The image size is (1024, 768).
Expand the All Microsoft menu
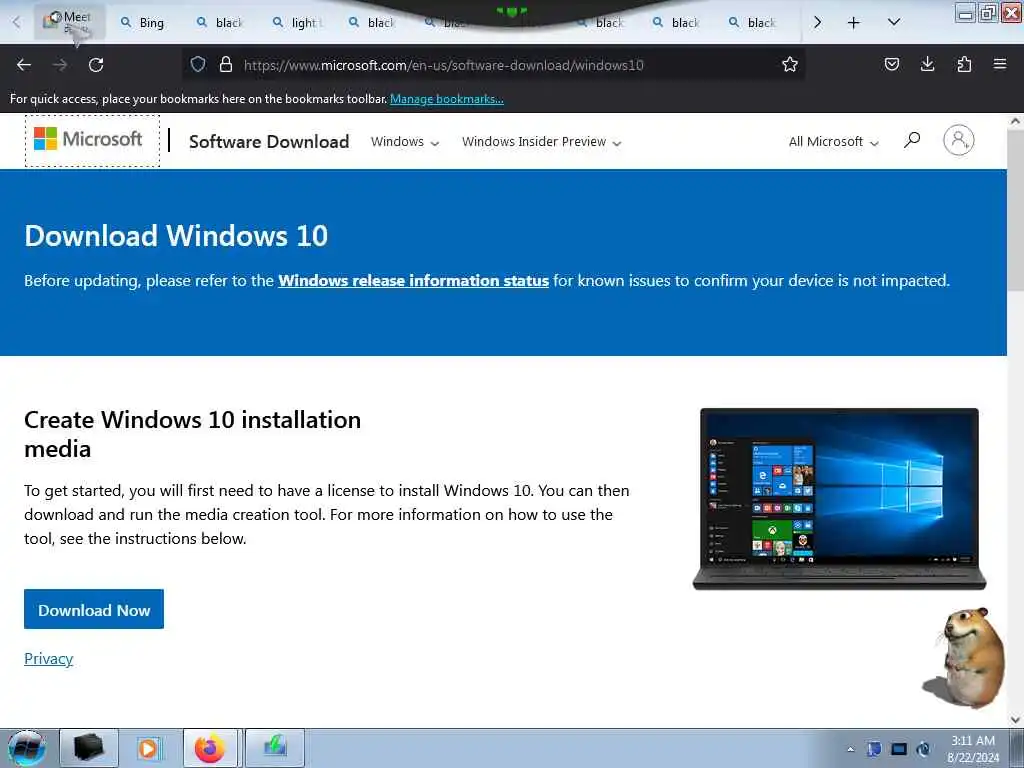[x=833, y=142]
